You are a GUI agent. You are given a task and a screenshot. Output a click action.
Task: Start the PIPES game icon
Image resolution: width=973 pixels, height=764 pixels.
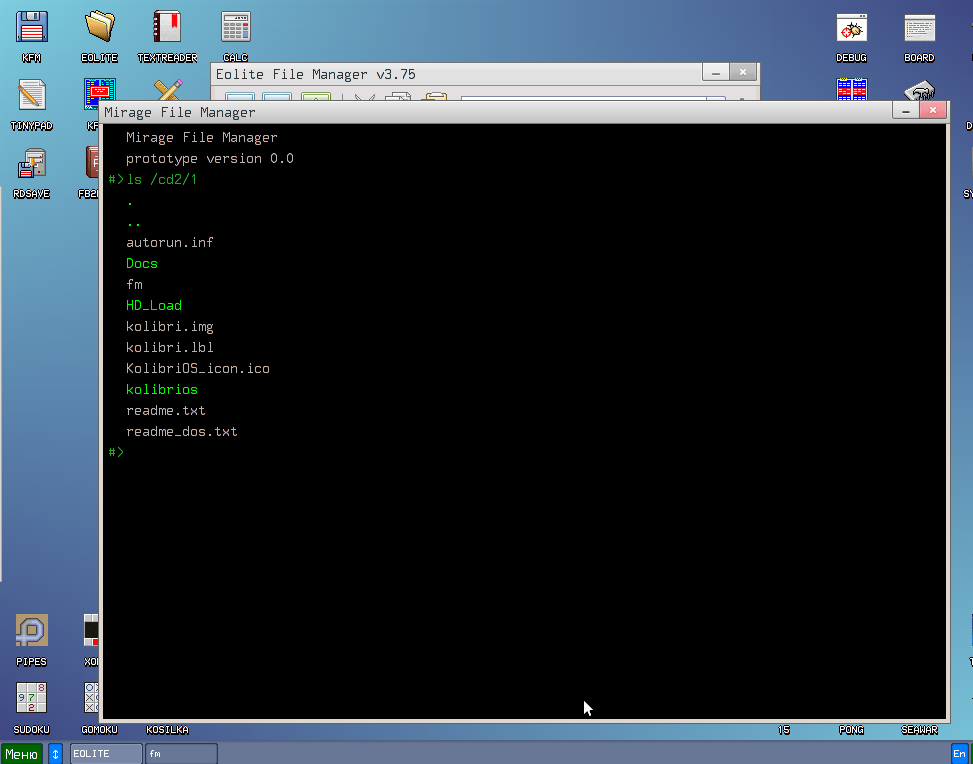pyautogui.click(x=31, y=632)
